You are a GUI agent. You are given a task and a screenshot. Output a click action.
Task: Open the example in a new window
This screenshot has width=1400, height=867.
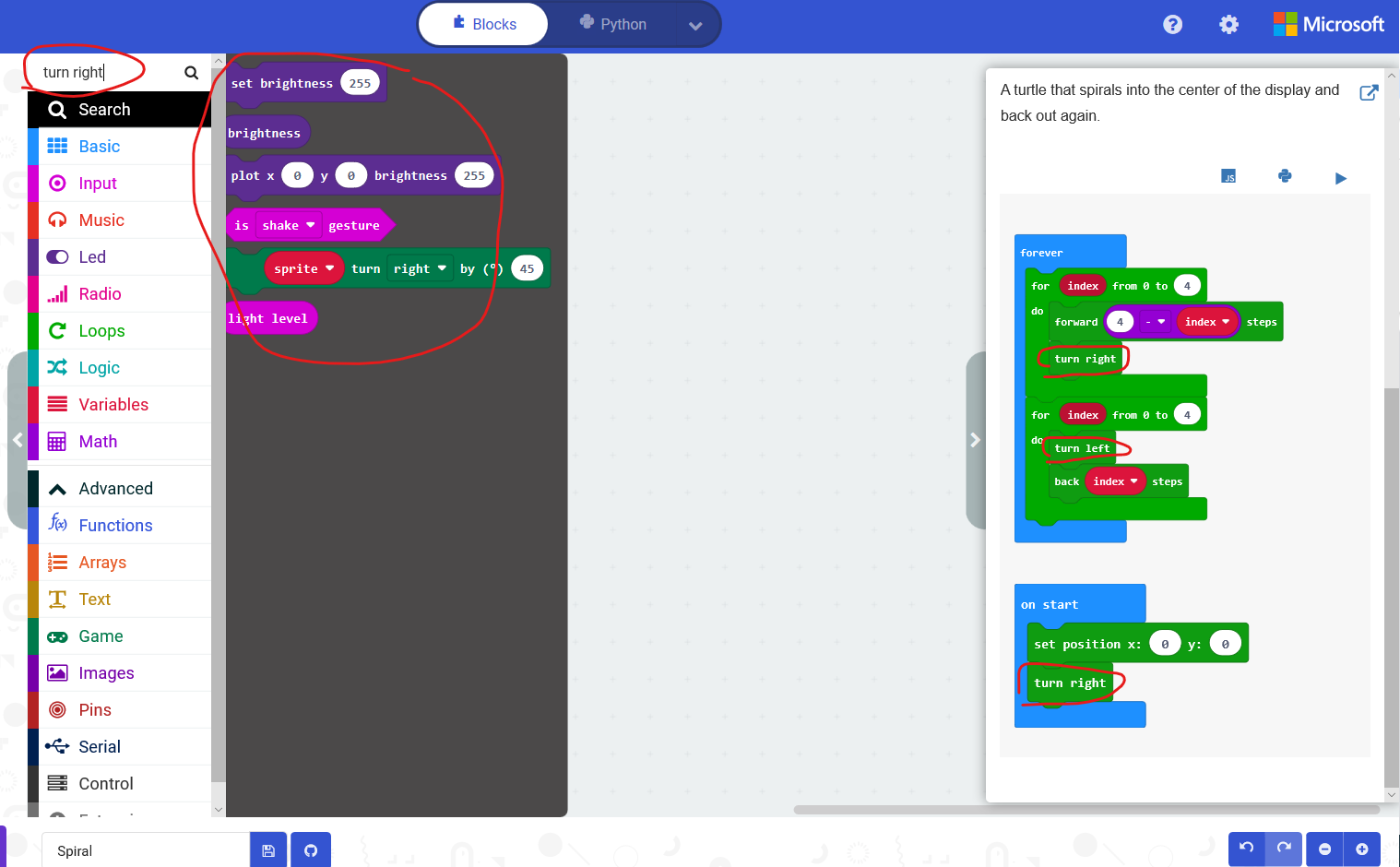(1369, 92)
